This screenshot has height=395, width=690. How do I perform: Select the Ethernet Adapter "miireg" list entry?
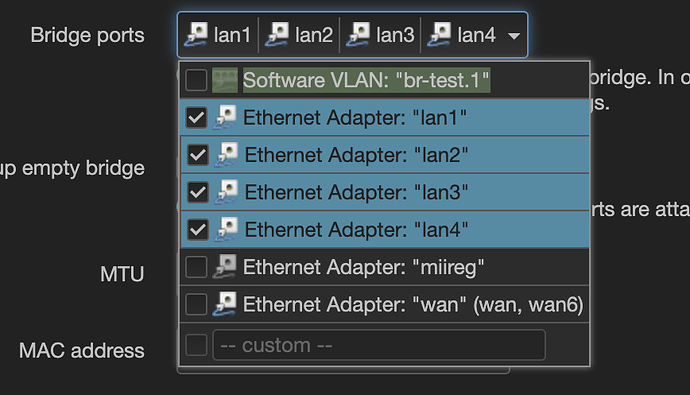pyautogui.click(x=385, y=267)
